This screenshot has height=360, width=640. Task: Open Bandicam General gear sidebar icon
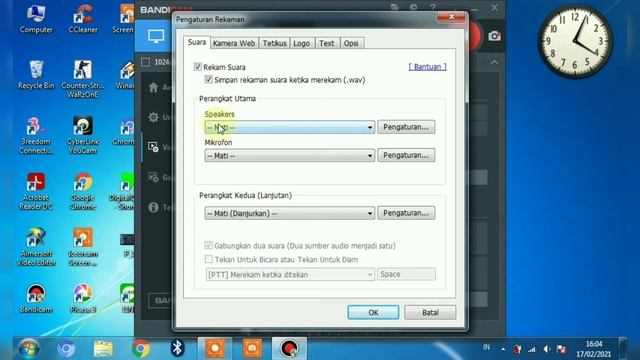tap(153, 117)
